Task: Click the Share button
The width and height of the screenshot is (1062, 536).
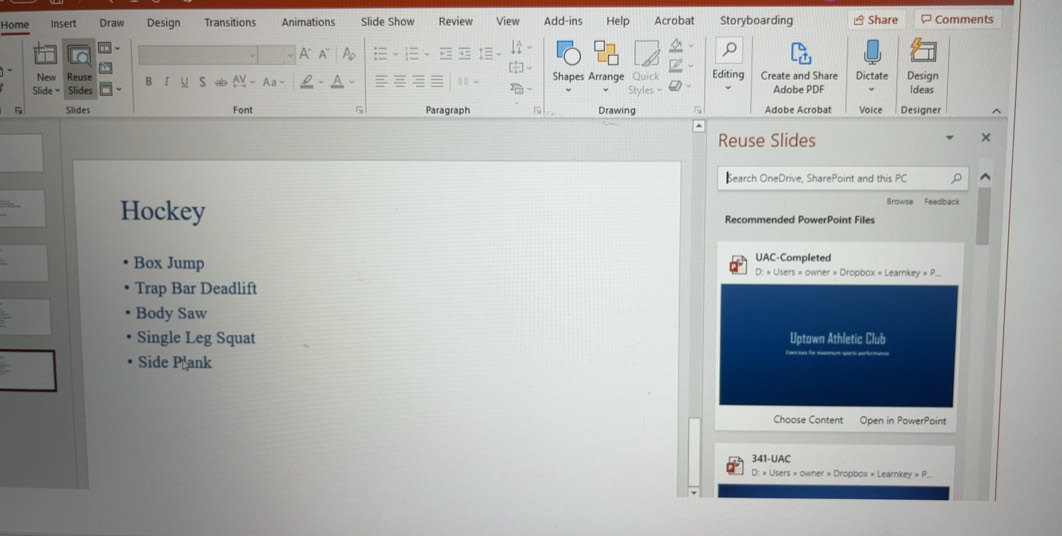Action: pos(875,20)
